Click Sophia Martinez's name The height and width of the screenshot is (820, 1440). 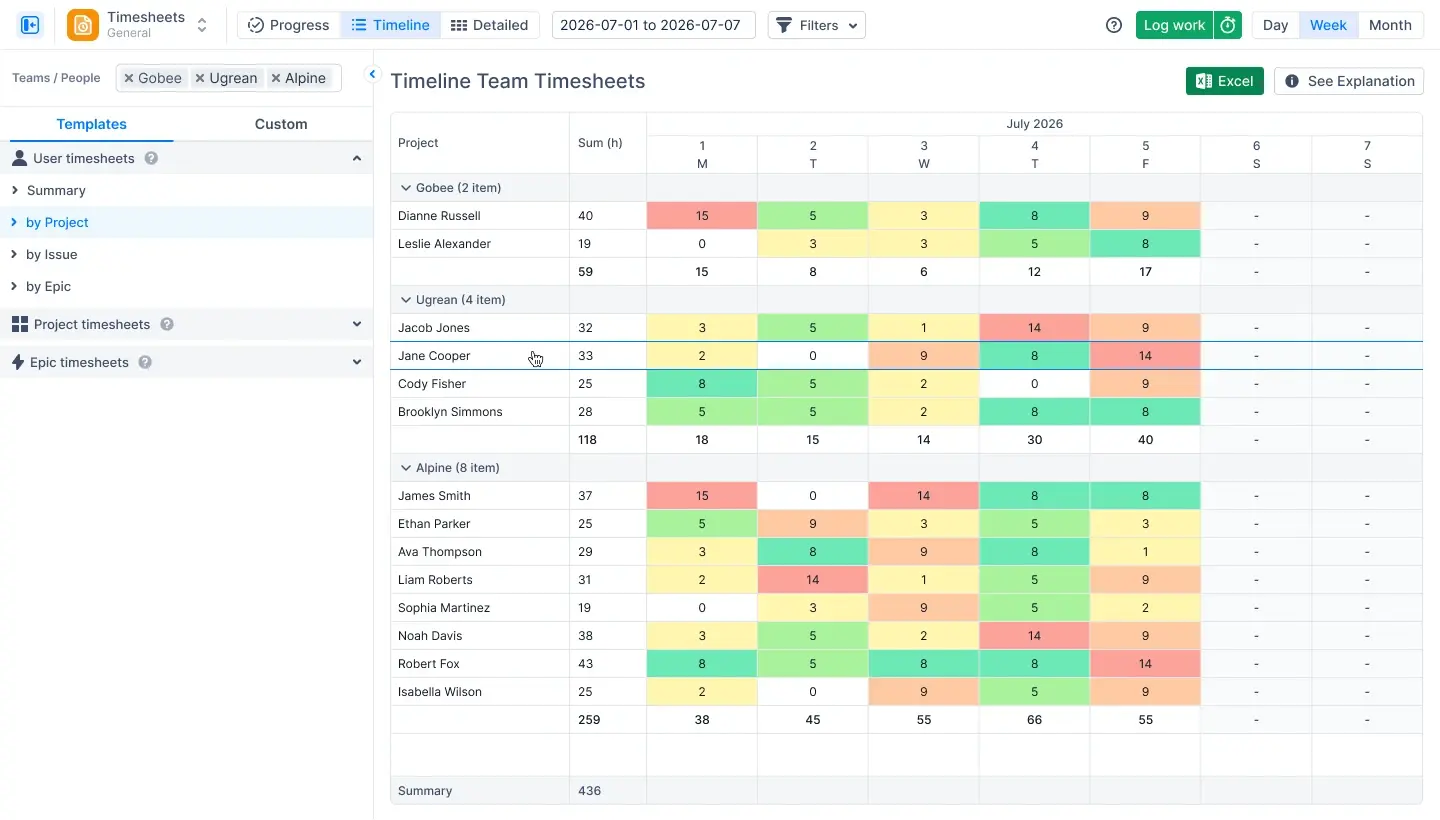pyautogui.click(x=444, y=607)
